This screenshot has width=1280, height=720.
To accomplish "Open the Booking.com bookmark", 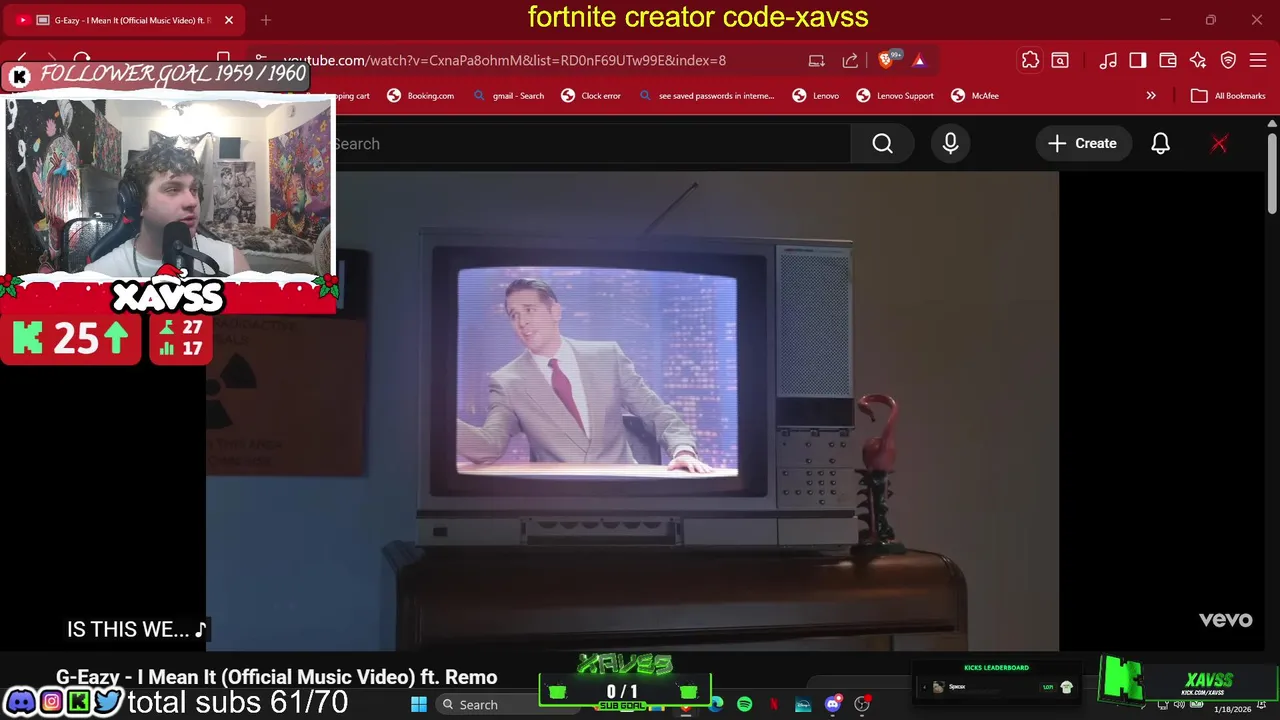I will tap(420, 96).
